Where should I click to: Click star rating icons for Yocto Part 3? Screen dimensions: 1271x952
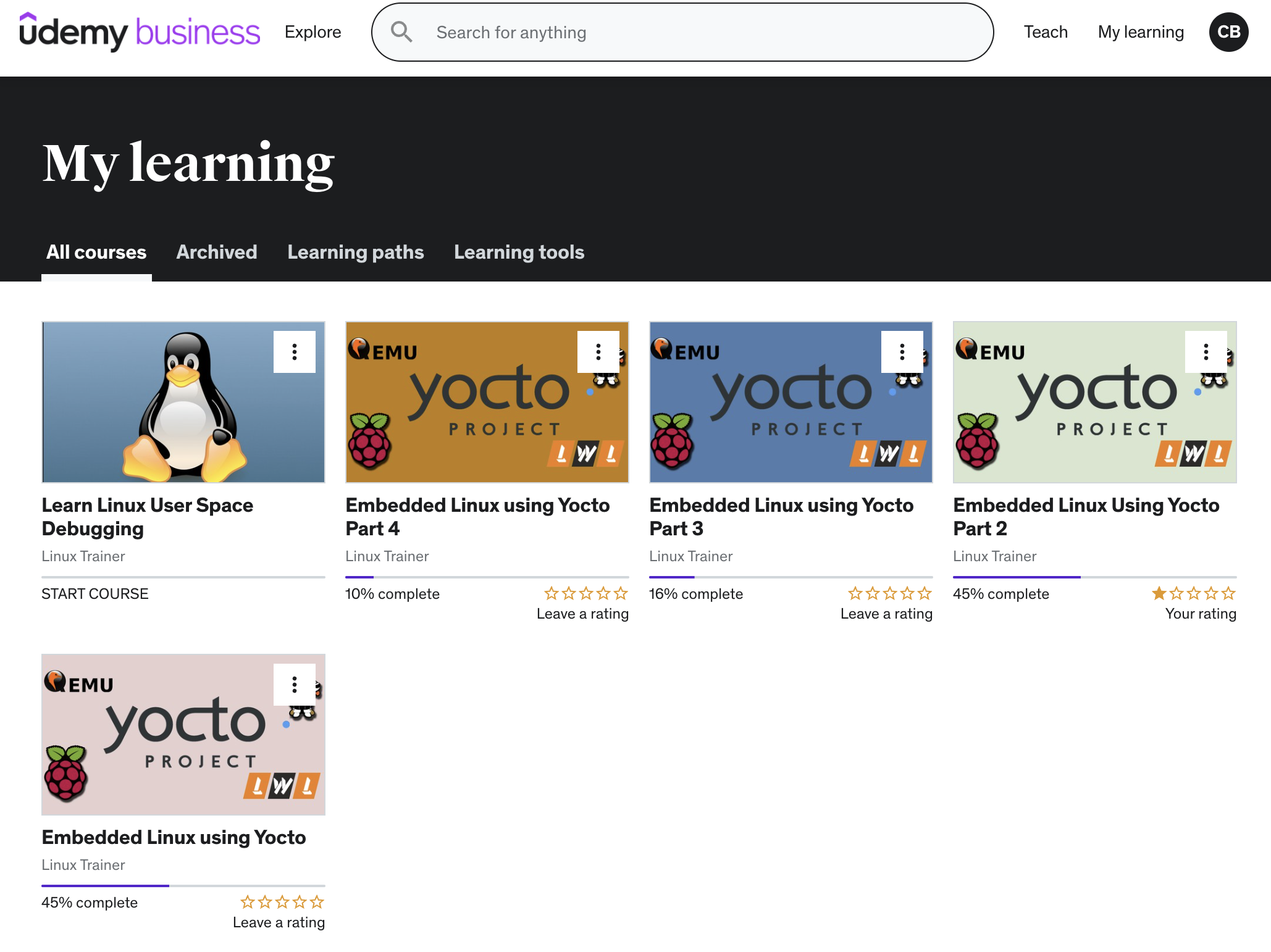pyautogui.click(x=889, y=593)
